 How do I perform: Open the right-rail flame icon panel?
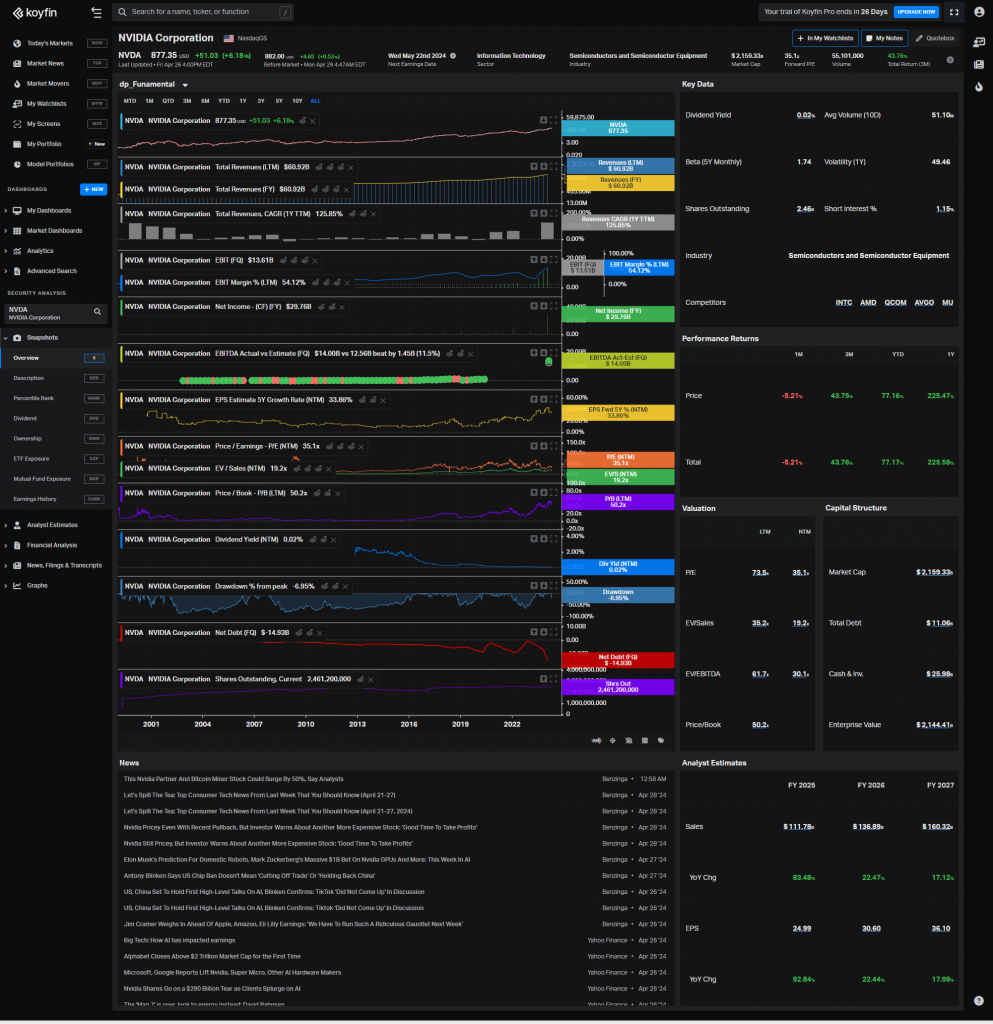tap(979, 87)
